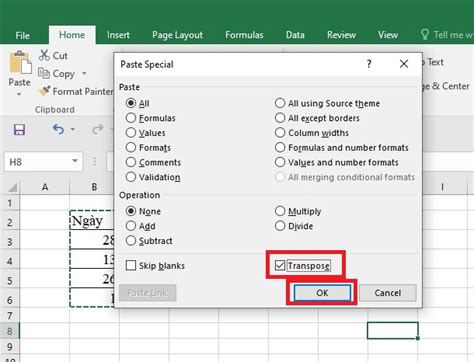This screenshot has width=474, height=362.
Task: Open the Review tab
Action: tap(341, 35)
